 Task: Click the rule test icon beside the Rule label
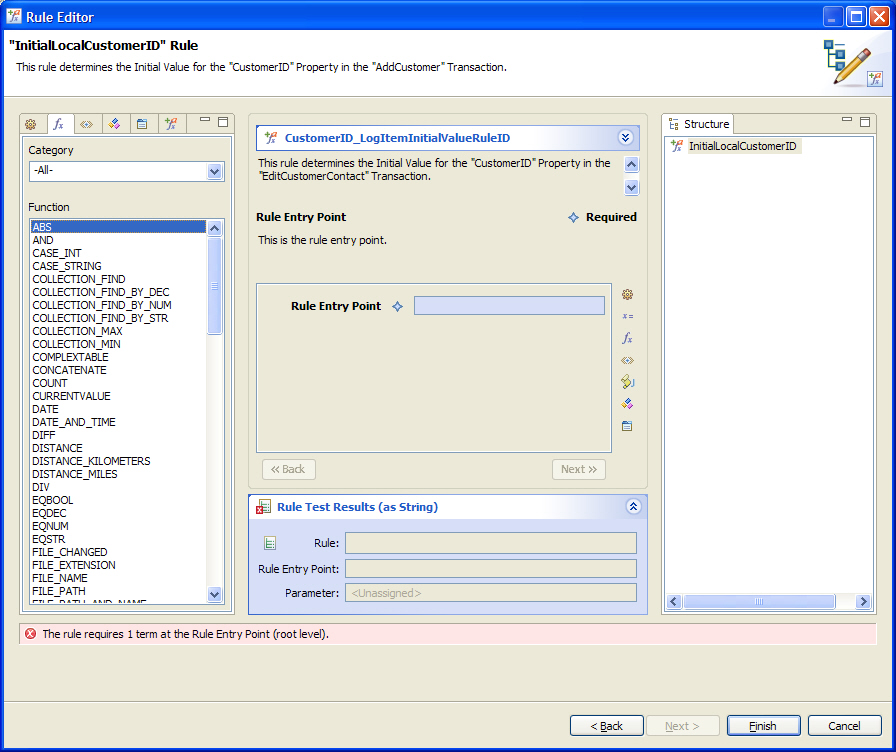(270, 543)
